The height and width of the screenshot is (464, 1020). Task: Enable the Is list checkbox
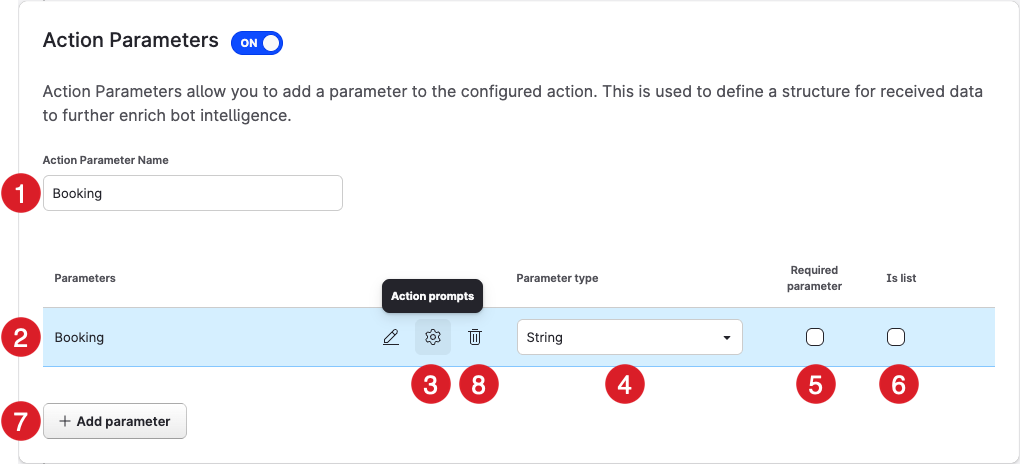(x=896, y=337)
